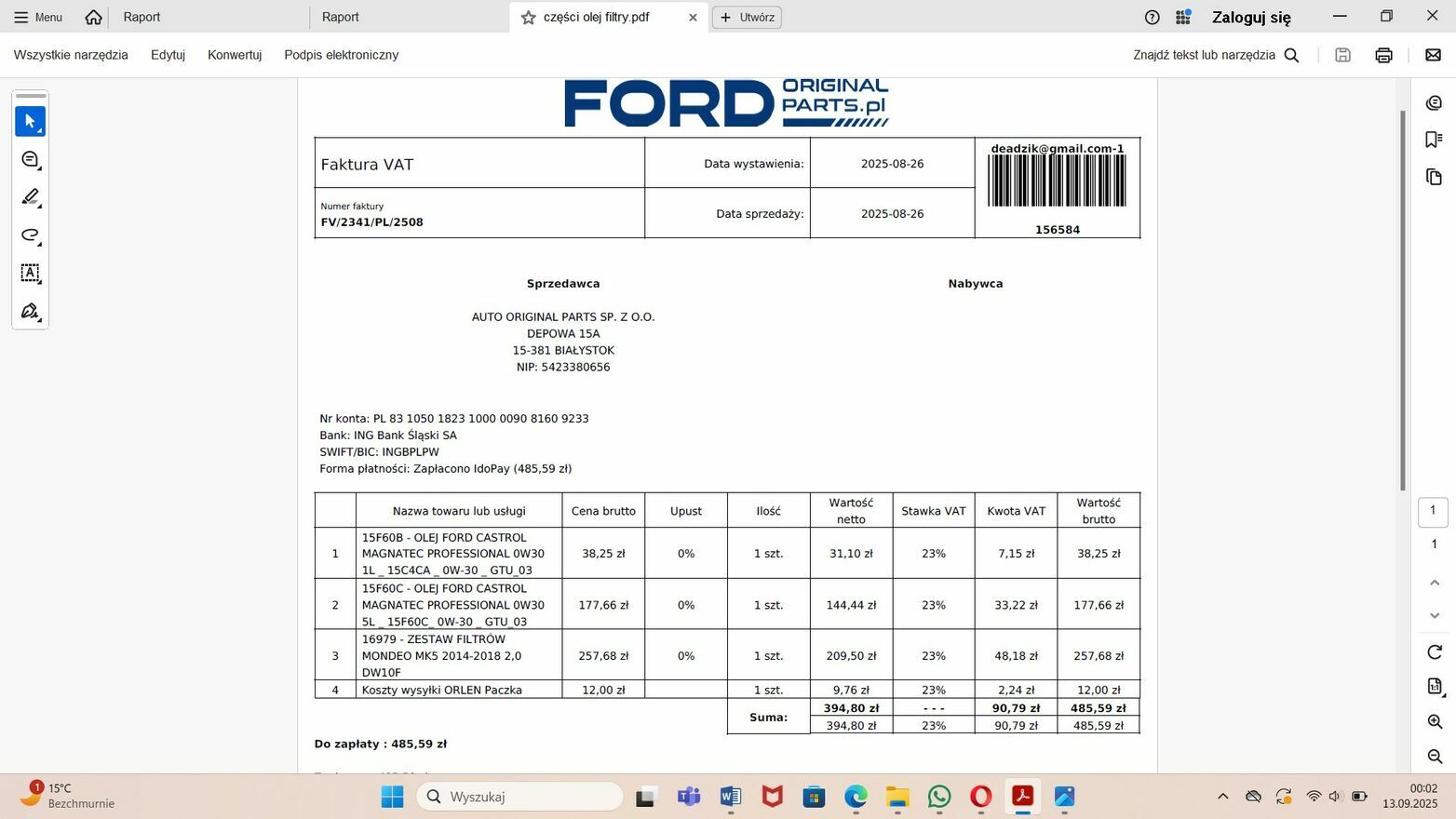This screenshot has height=819, width=1456.
Task: Click the barcode number 156584
Action: (x=1058, y=230)
